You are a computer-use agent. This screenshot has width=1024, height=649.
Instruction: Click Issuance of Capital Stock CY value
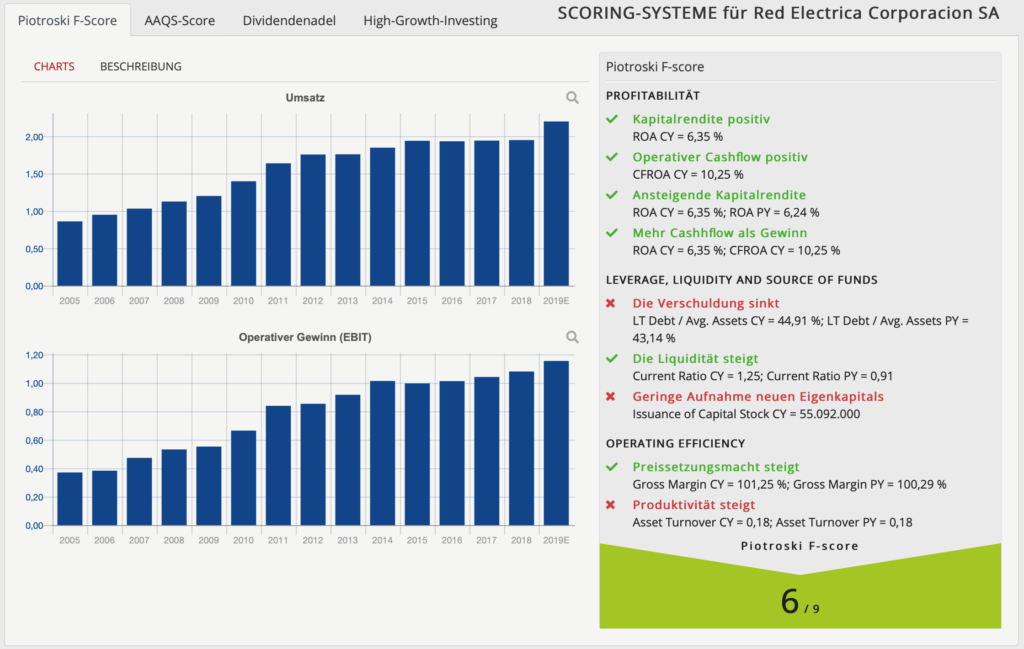coord(746,414)
